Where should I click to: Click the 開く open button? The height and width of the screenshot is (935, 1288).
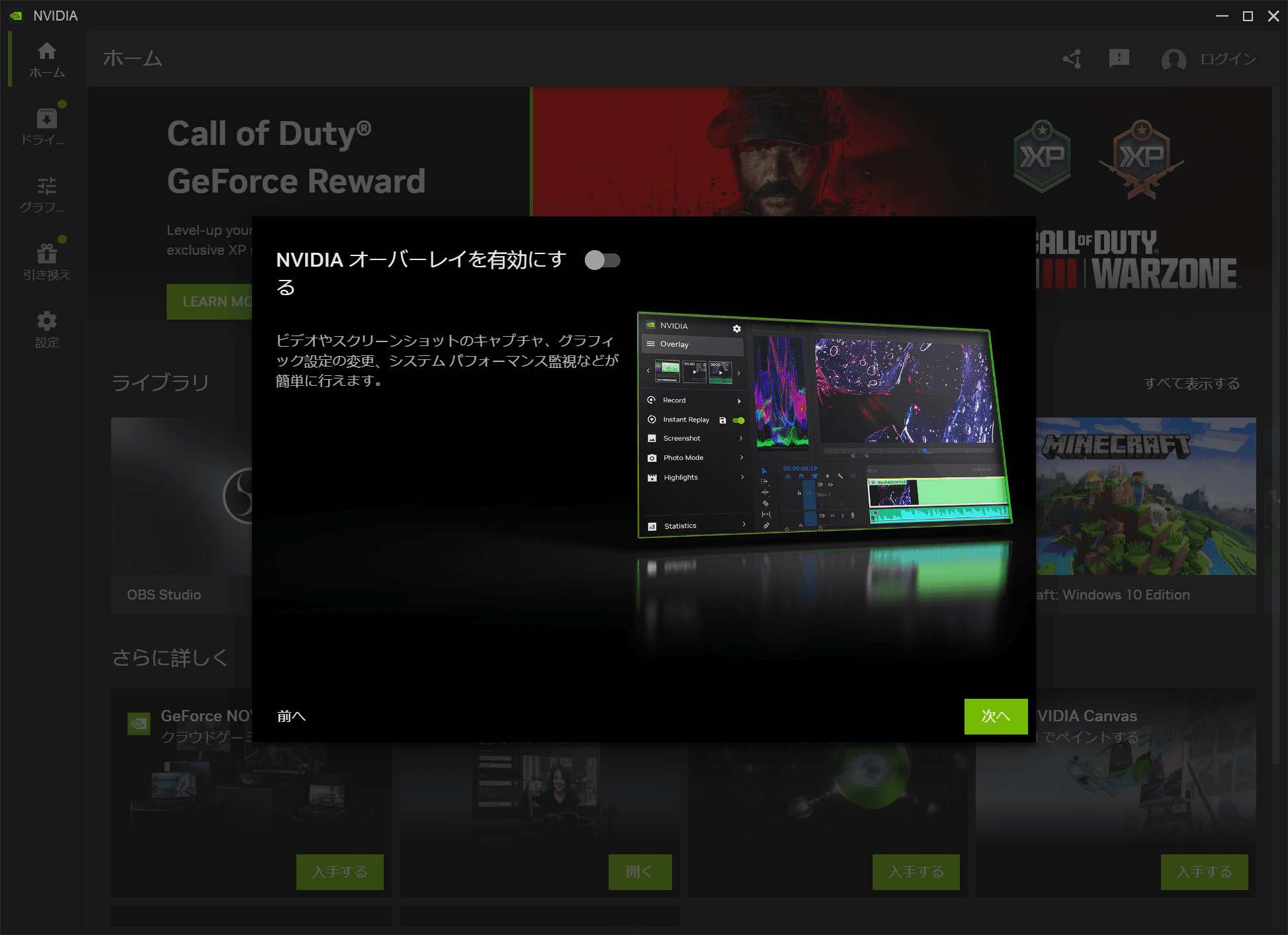(640, 871)
